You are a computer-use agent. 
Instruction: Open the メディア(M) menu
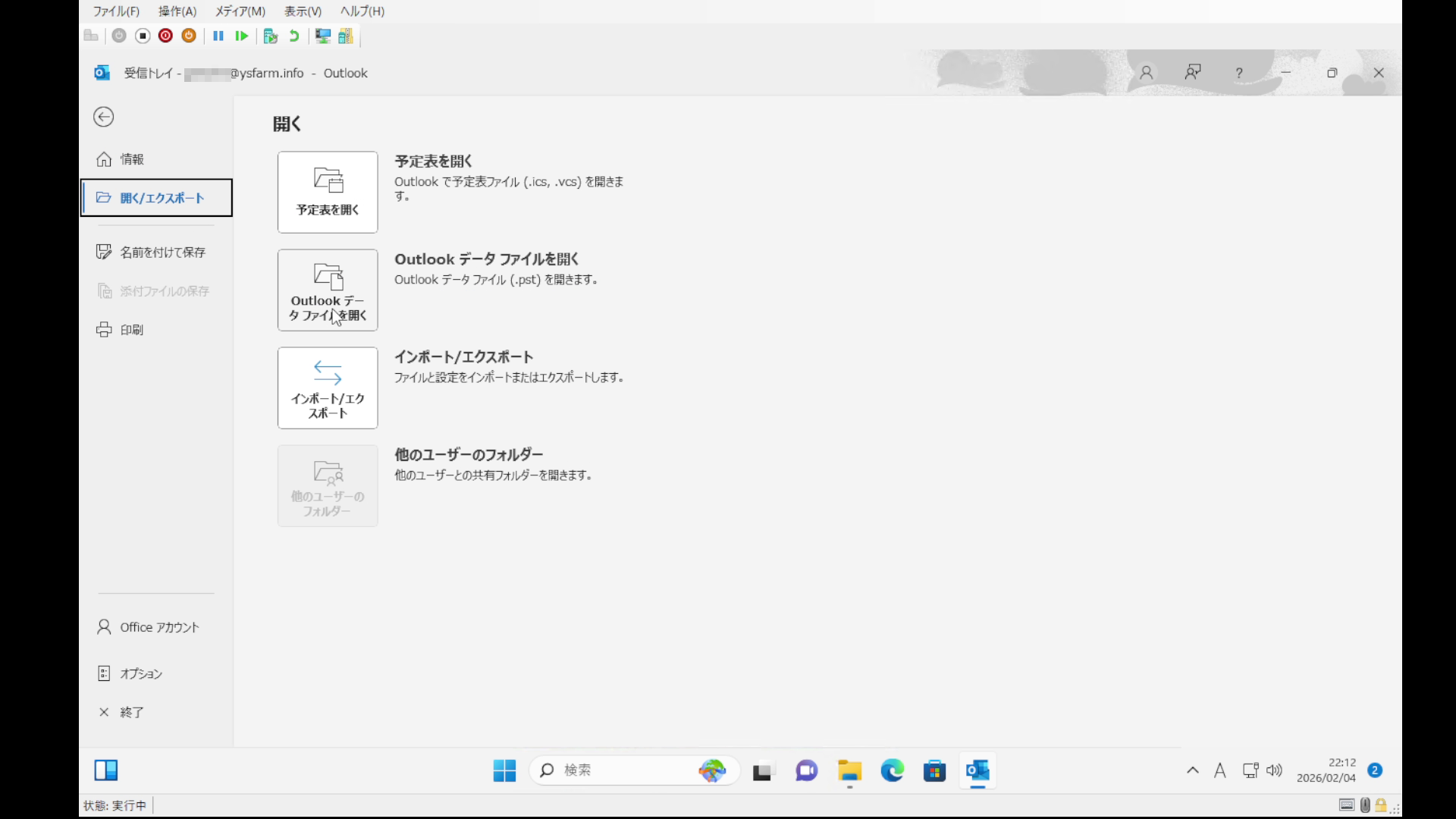click(x=240, y=11)
